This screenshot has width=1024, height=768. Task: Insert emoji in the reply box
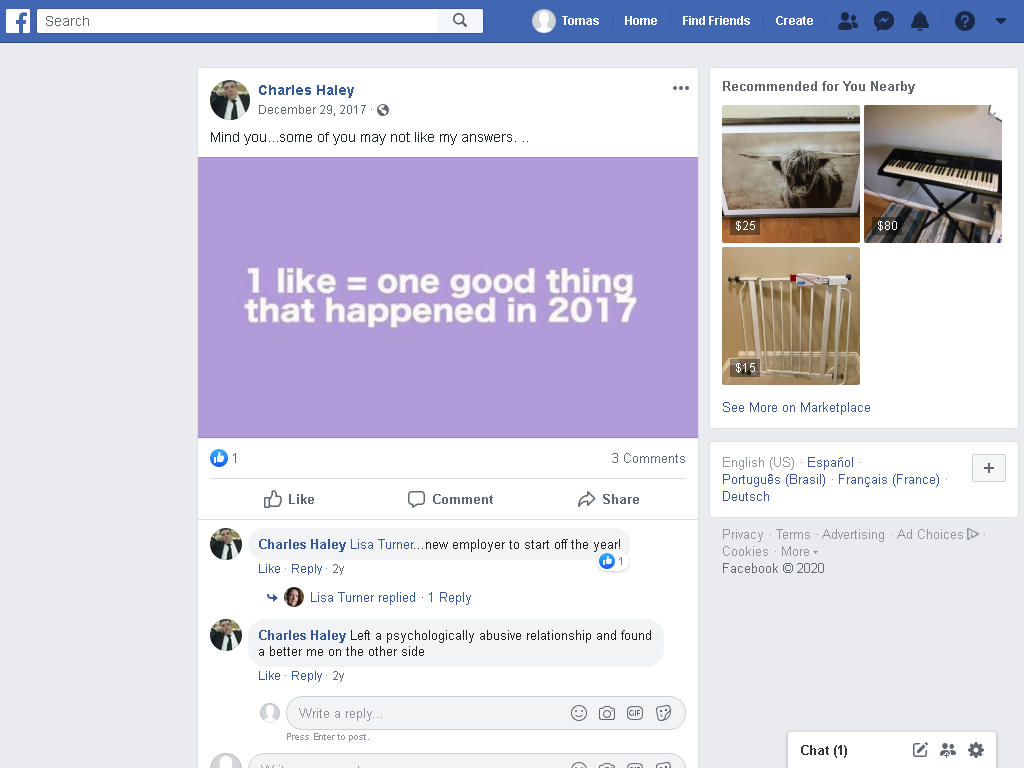(x=579, y=713)
